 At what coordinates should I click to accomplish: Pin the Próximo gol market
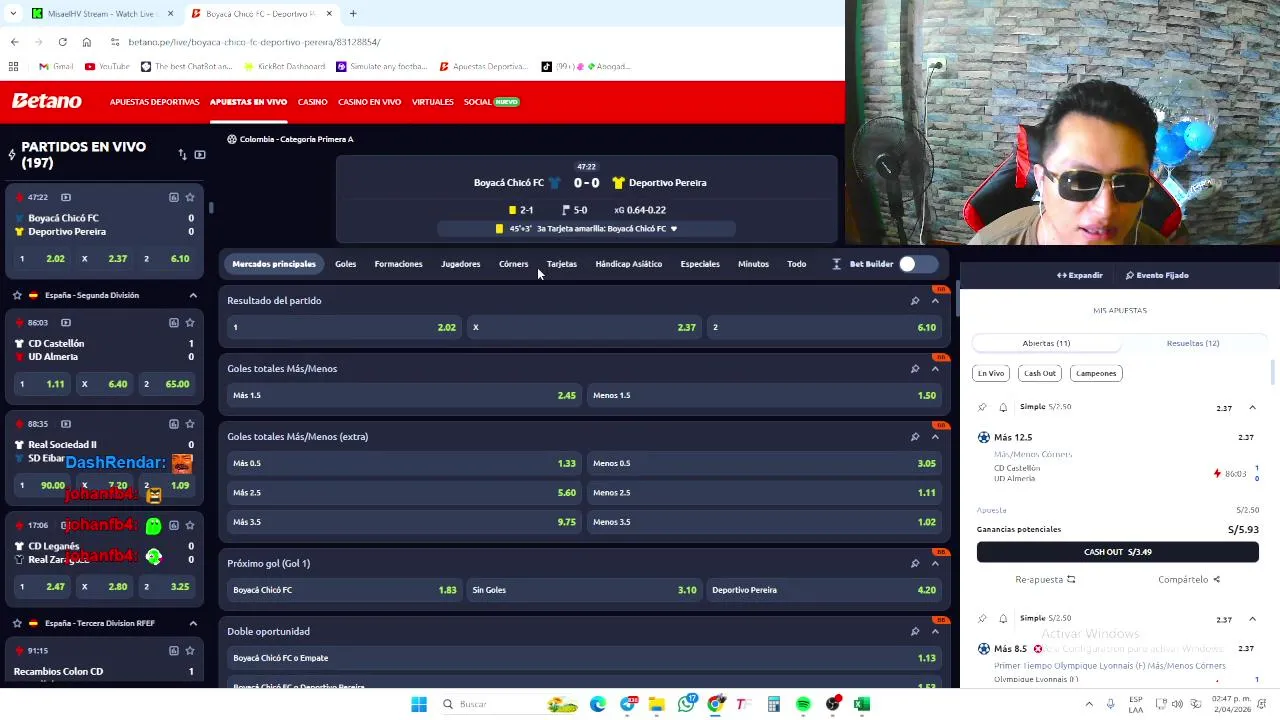point(915,563)
